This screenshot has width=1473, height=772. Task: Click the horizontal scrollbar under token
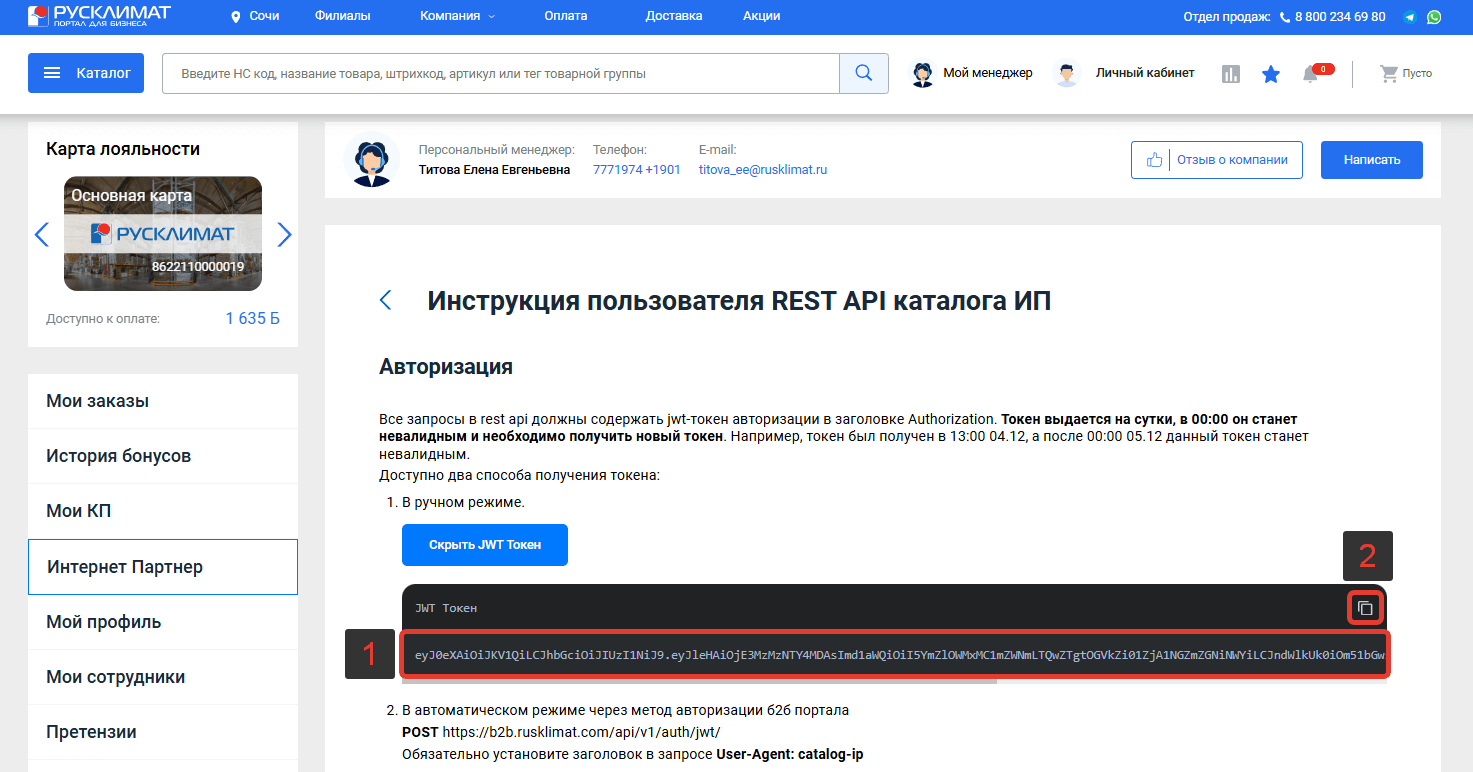point(699,682)
